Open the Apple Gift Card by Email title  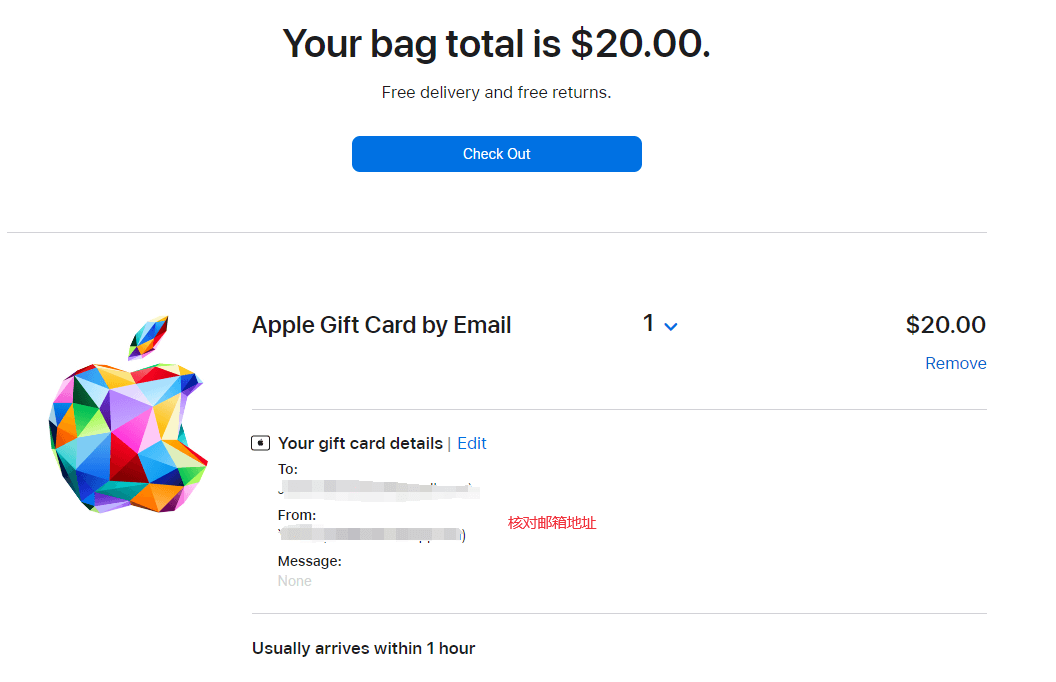(x=381, y=325)
